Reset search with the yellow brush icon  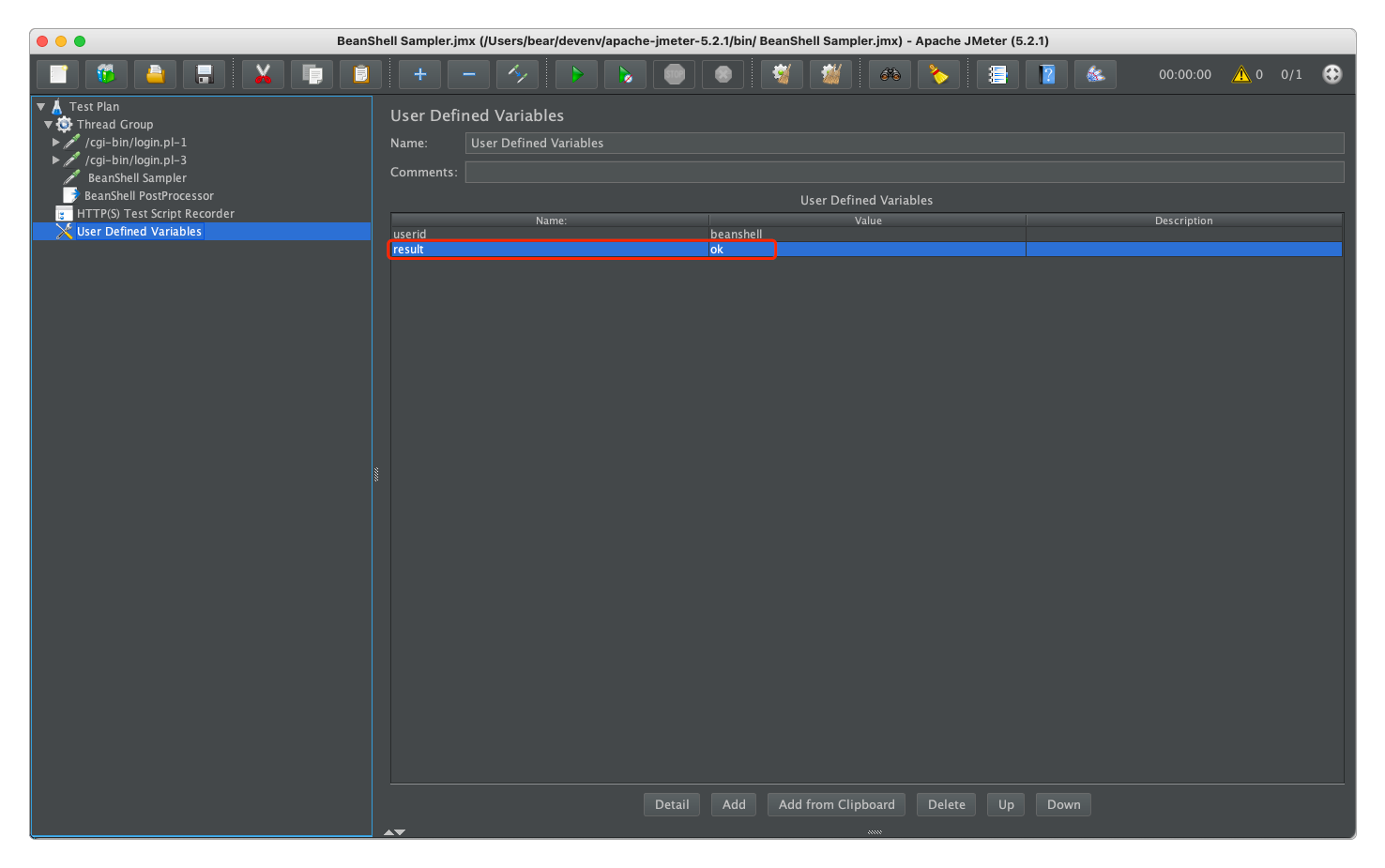(x=938, y=74)
